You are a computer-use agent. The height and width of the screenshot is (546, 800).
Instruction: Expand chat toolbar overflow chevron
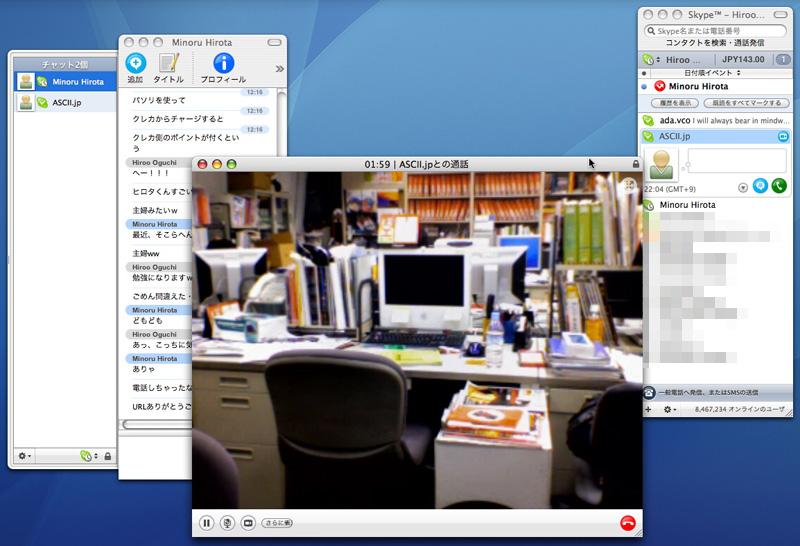pyautogui.click(x=280, y=69)
